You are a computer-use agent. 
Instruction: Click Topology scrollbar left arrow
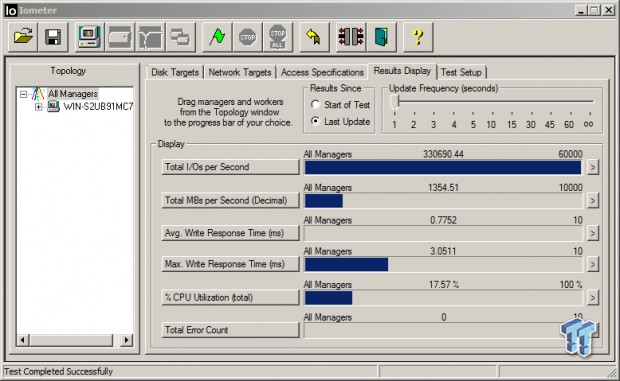point(23,340)
